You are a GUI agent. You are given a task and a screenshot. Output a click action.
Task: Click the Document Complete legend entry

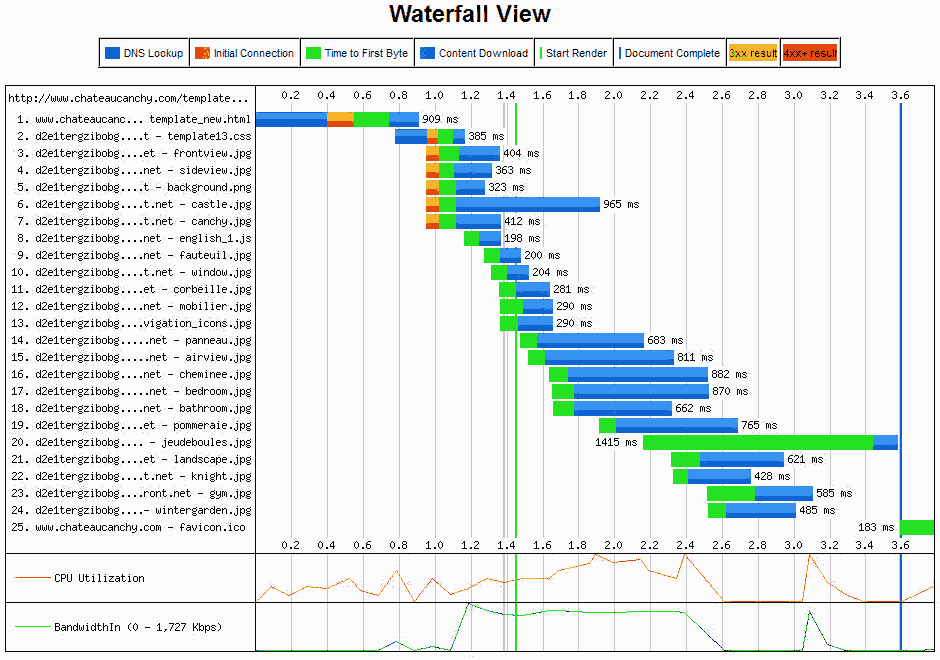(x=669, y=53)
